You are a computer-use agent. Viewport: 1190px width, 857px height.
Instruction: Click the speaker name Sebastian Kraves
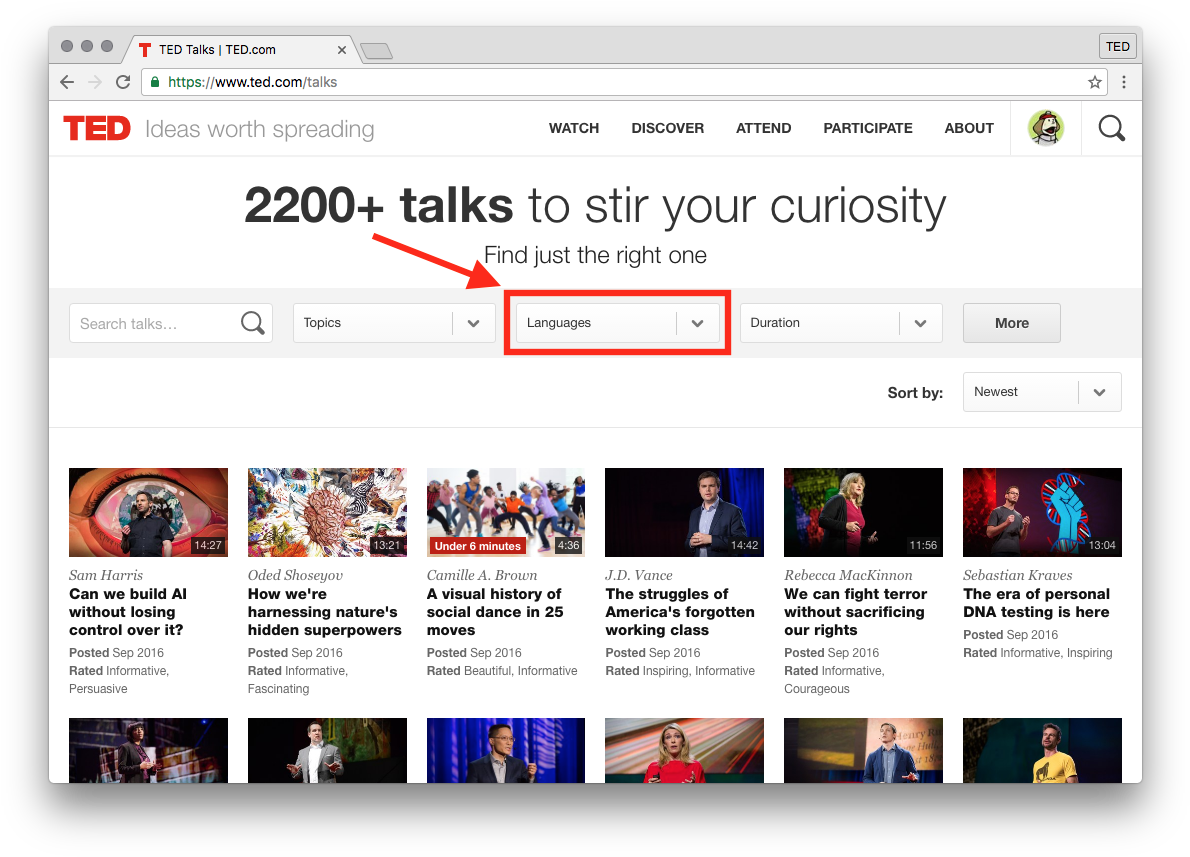(1018, 575)
